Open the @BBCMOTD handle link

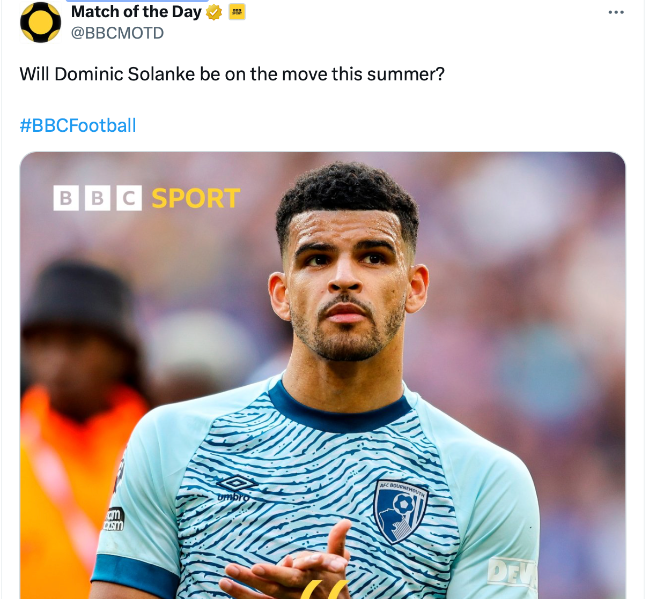click(x=117, y=33)
